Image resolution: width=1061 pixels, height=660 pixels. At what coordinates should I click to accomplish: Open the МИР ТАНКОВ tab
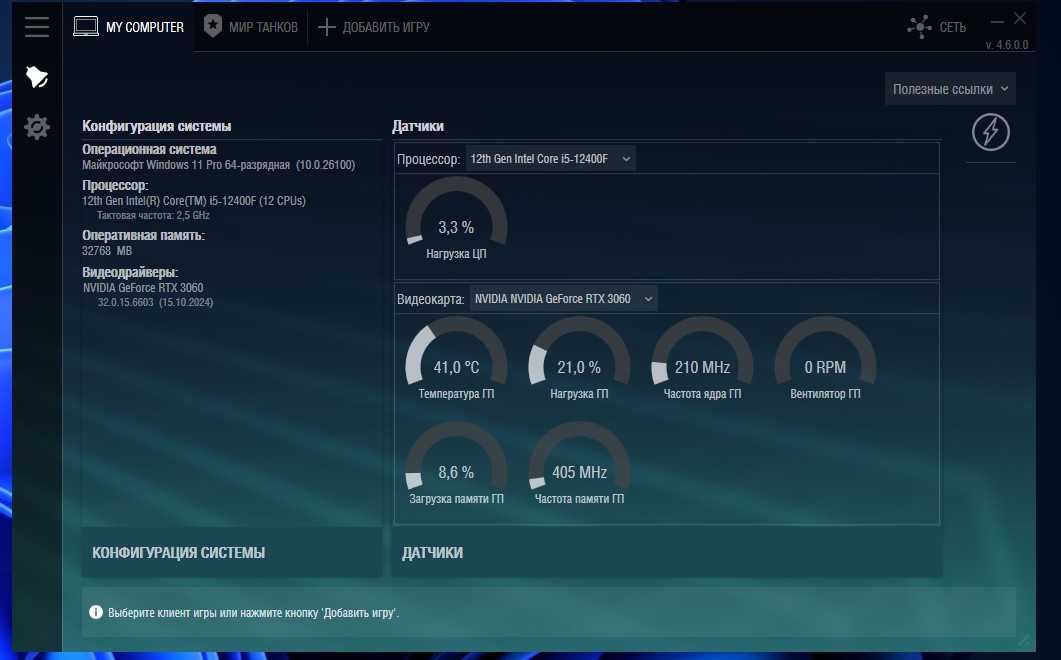(251, 27)
